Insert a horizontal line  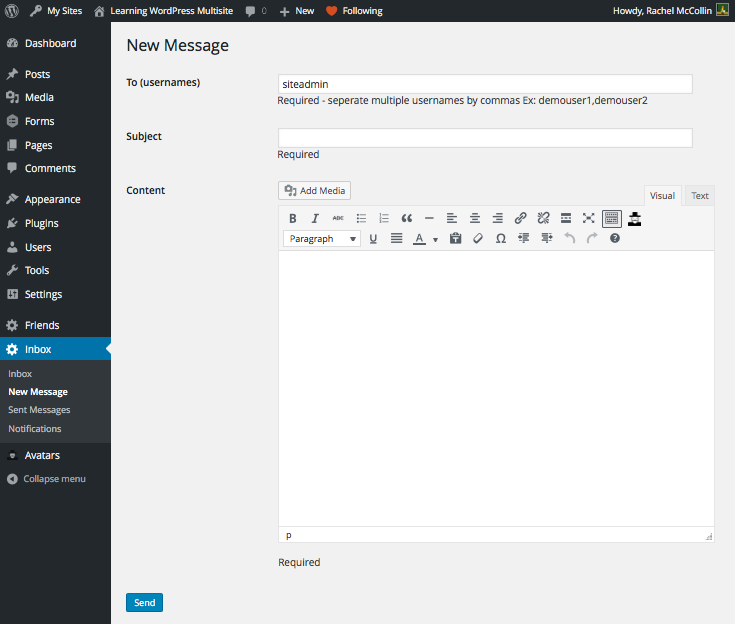click(429, 218)
